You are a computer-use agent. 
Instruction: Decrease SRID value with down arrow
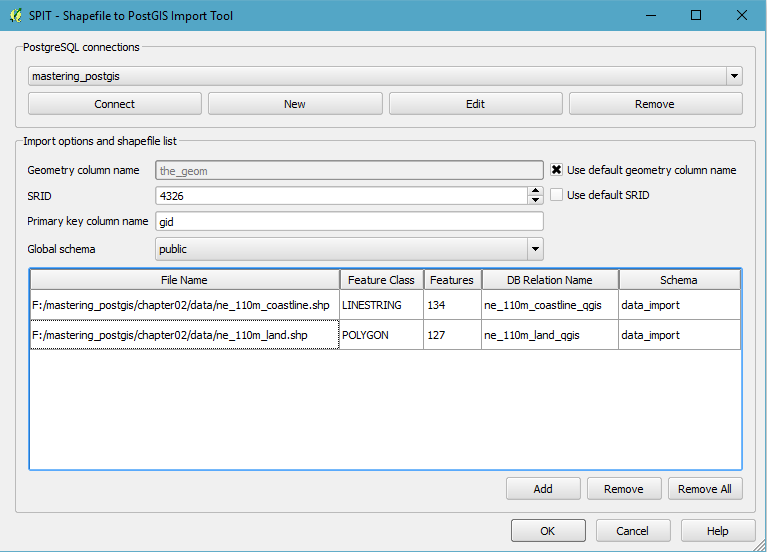click(x=536, y=200)
